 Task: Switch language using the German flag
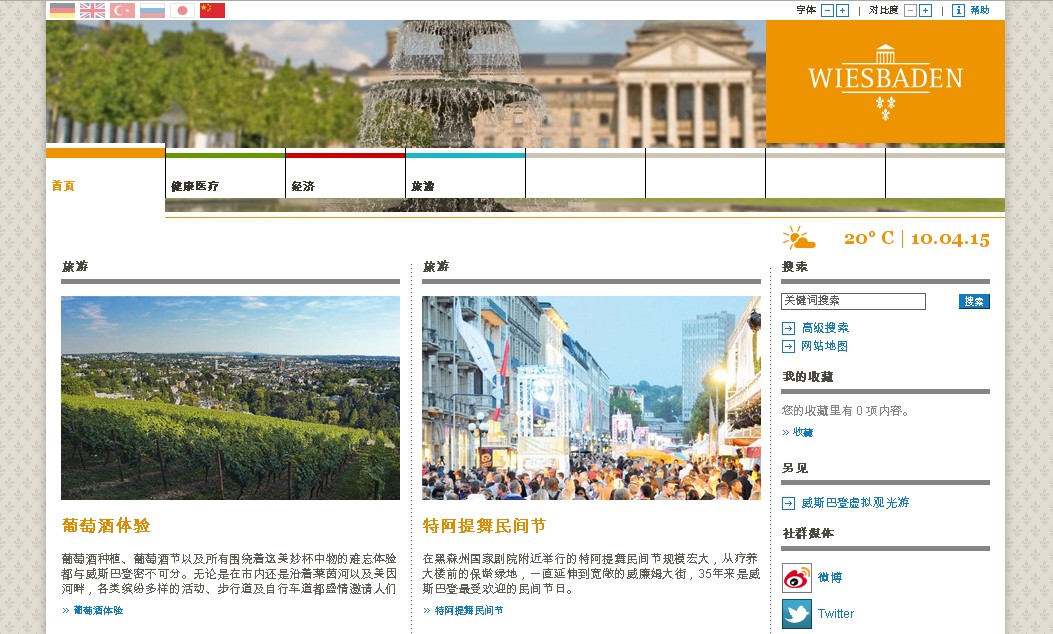point(62,10)
